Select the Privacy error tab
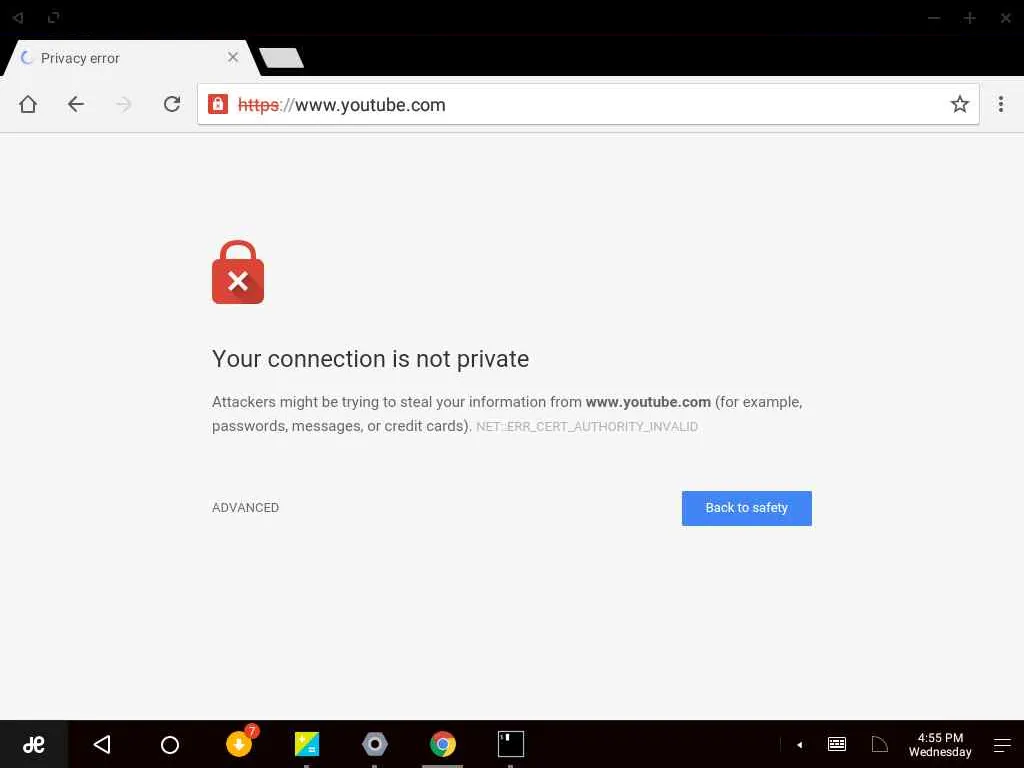1024x768 pixels. (x=120, y=58)
